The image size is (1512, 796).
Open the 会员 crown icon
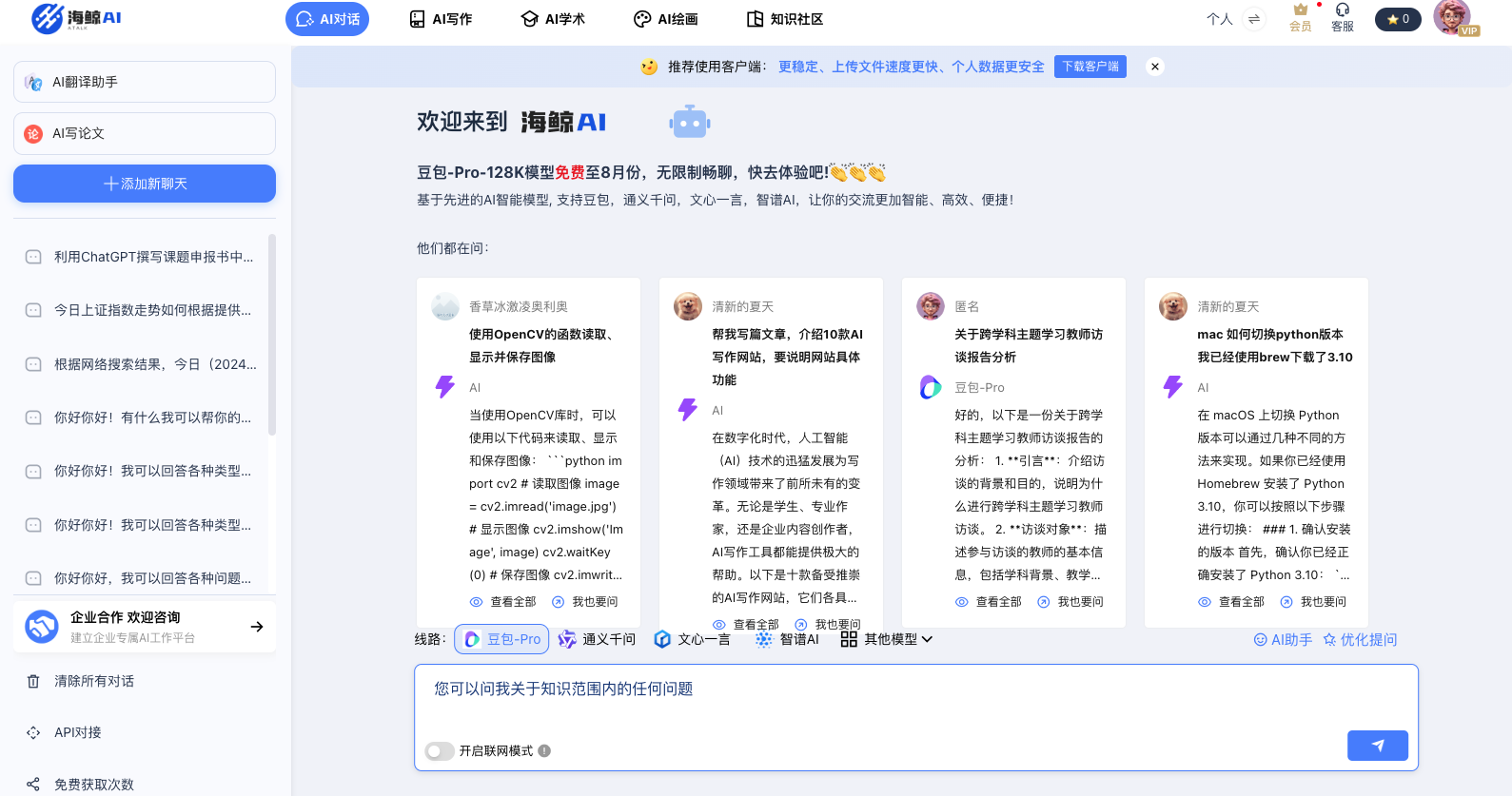click(x=1301, y=10)
